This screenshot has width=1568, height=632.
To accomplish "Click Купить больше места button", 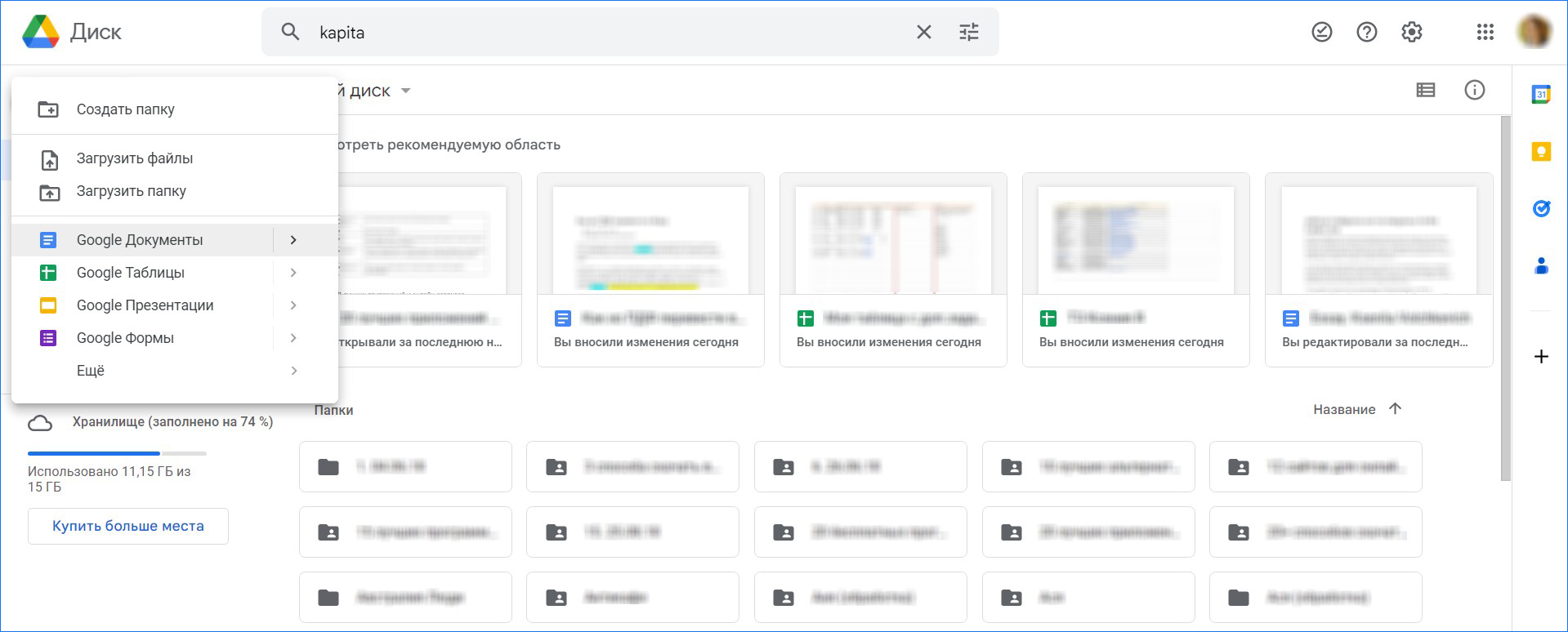I will [128, 526].
